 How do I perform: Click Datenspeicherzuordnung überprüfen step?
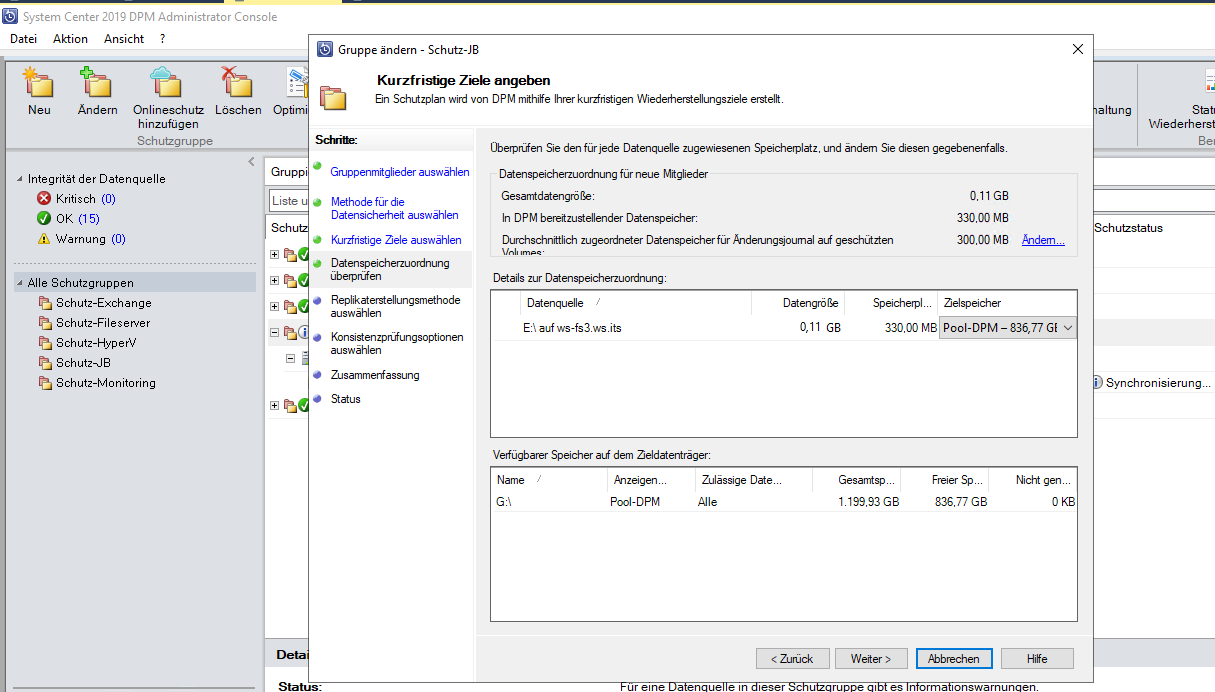[390, 270]
